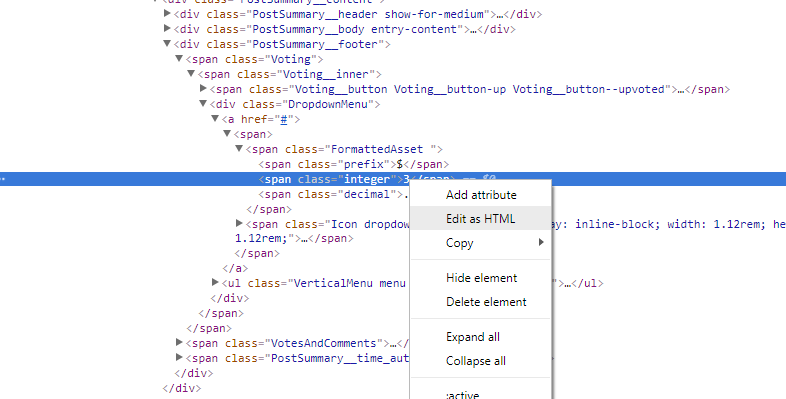Select Hide element in context menu
The width and height of the screenshot is (786, 399).
481,278
